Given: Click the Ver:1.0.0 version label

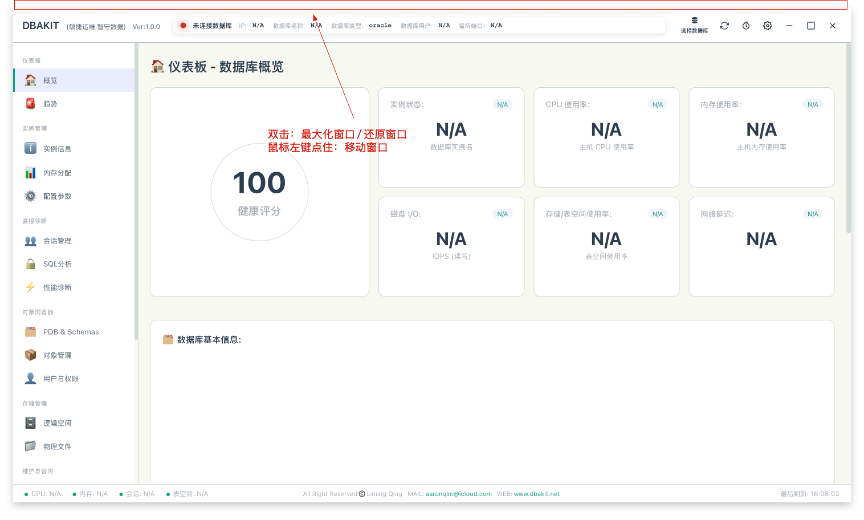Looking at the screenshot, I should pos(147,26).
